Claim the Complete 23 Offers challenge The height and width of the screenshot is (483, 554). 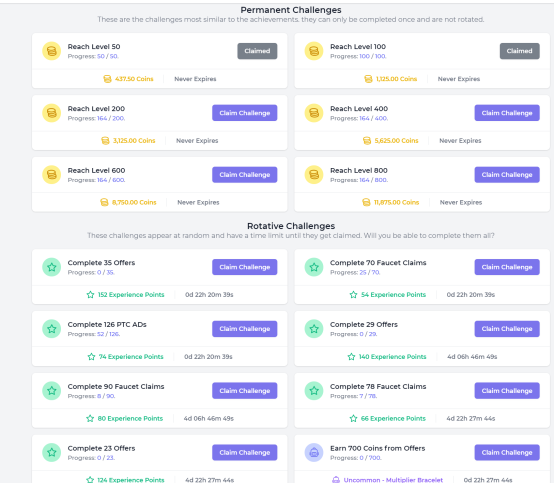[244, 453]
